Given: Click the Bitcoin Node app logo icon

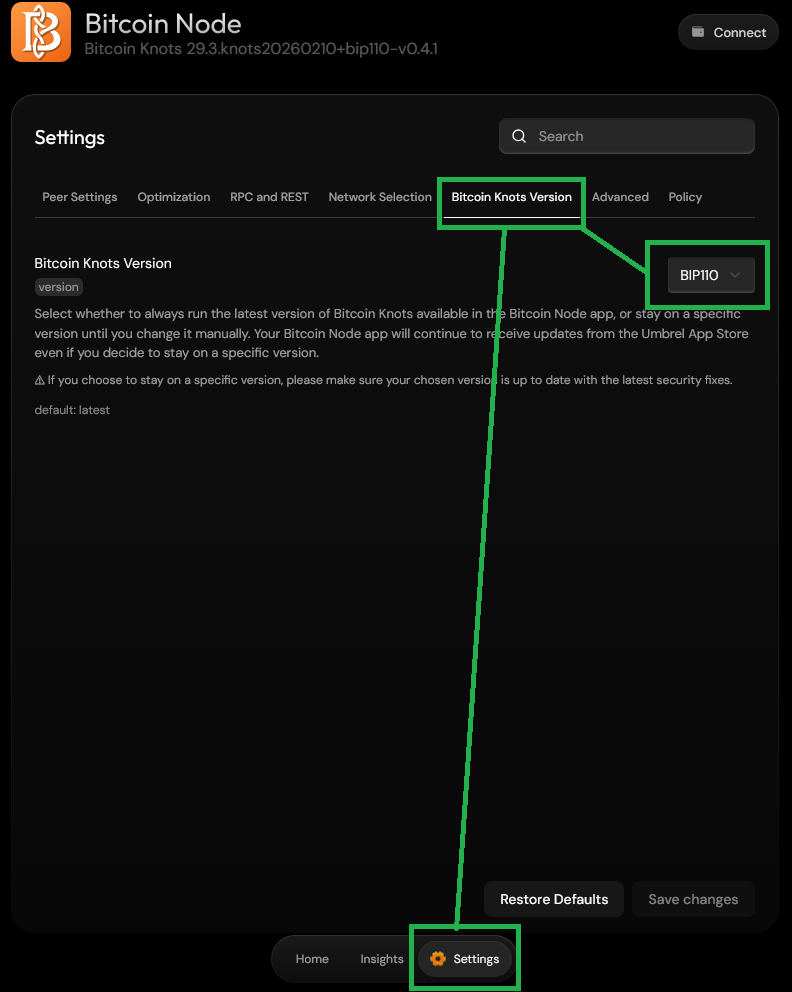Looking at the screenshot, I should [x=40, y=32].
